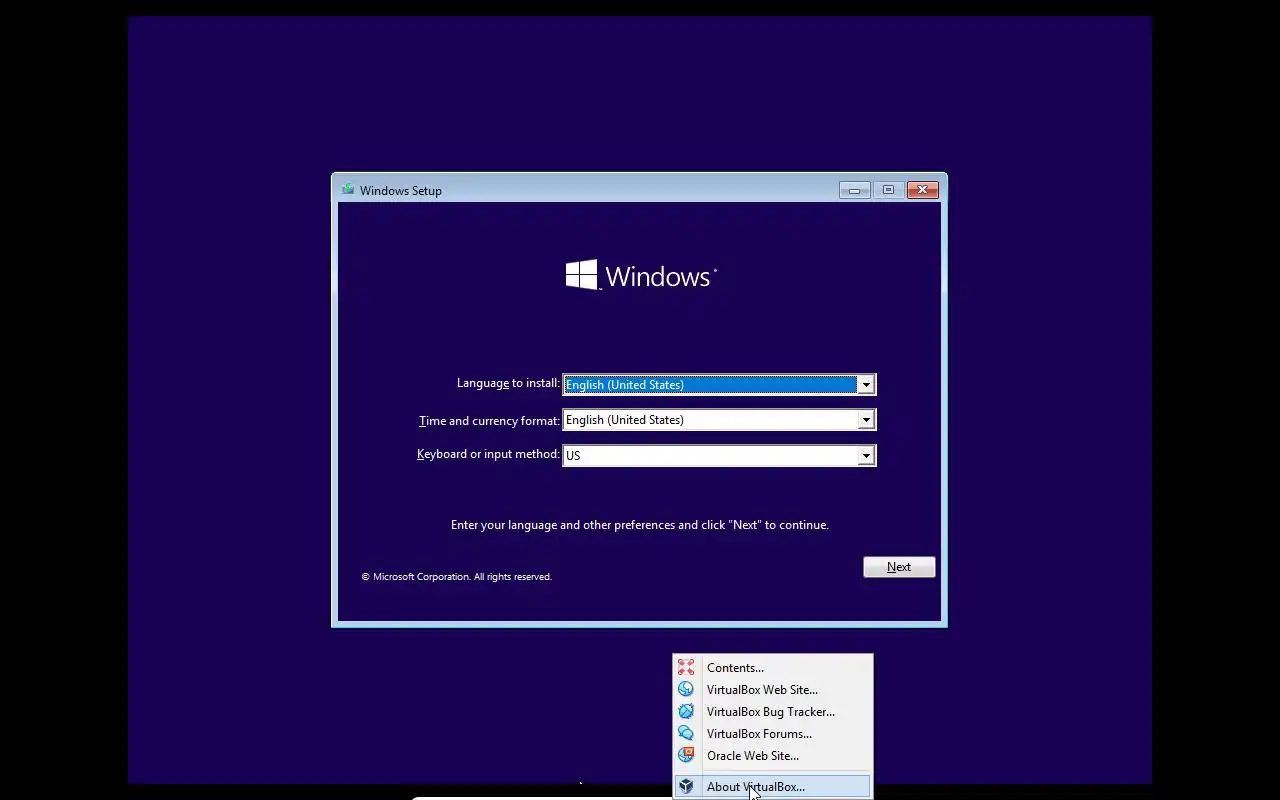
Task: Select the VirtualBox Bug Tracker menu item
Action: (773, 712)
